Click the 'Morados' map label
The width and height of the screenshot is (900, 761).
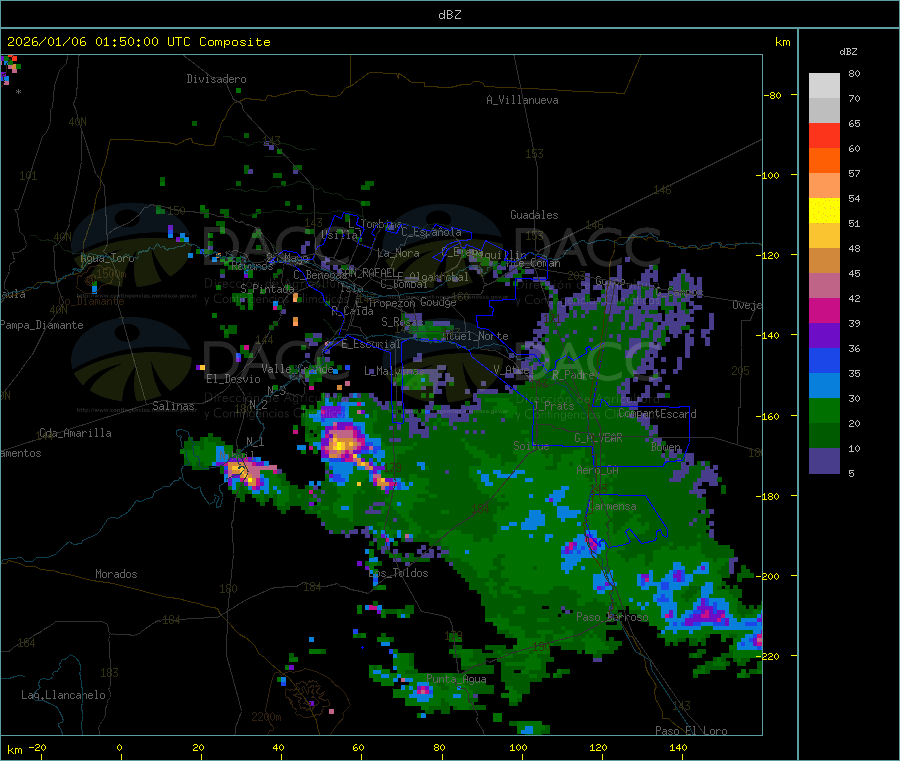tap(116, 574)
